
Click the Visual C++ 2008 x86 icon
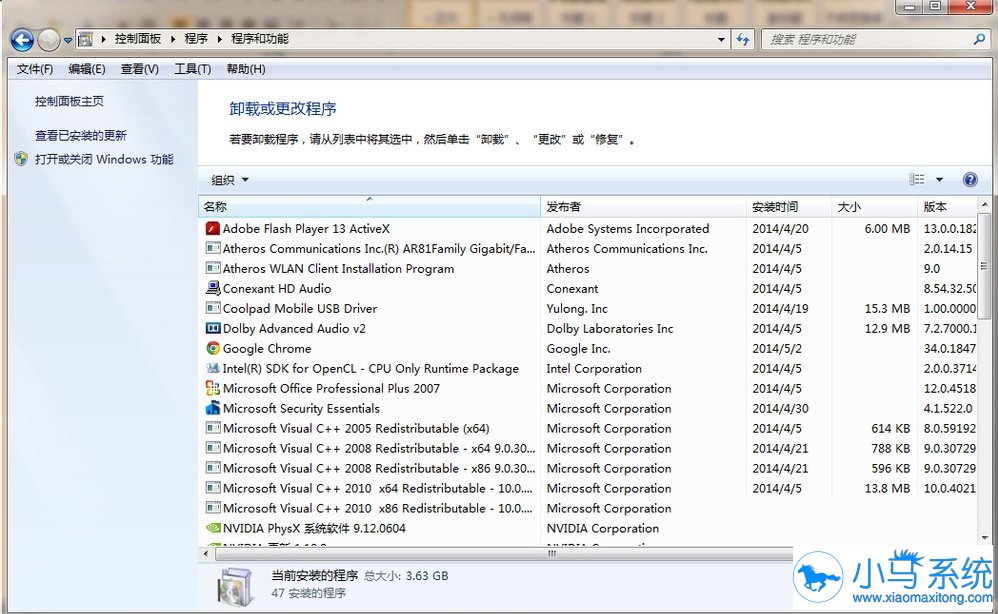point(213,468)
